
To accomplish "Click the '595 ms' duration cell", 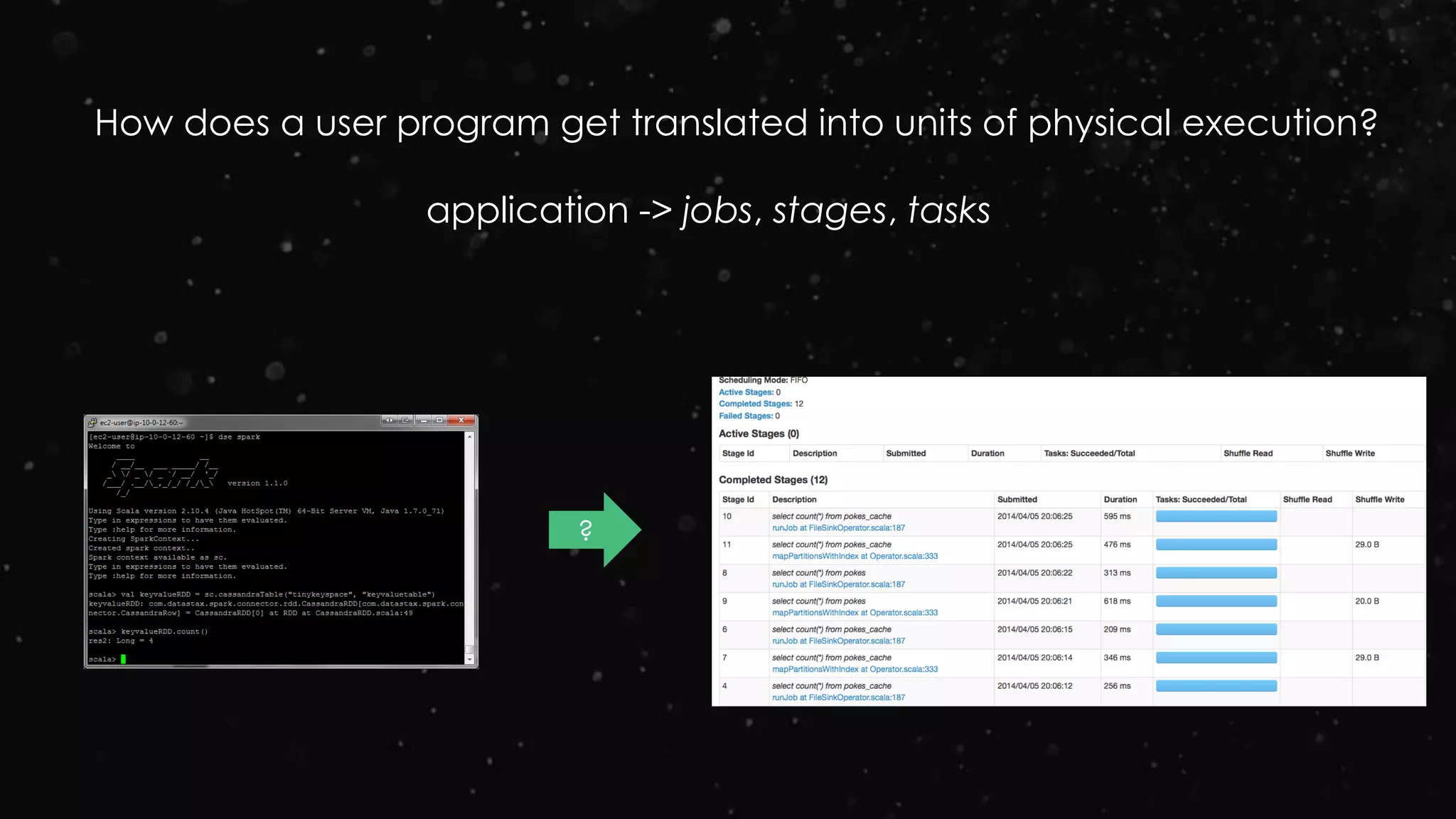I will (1117, 517).
